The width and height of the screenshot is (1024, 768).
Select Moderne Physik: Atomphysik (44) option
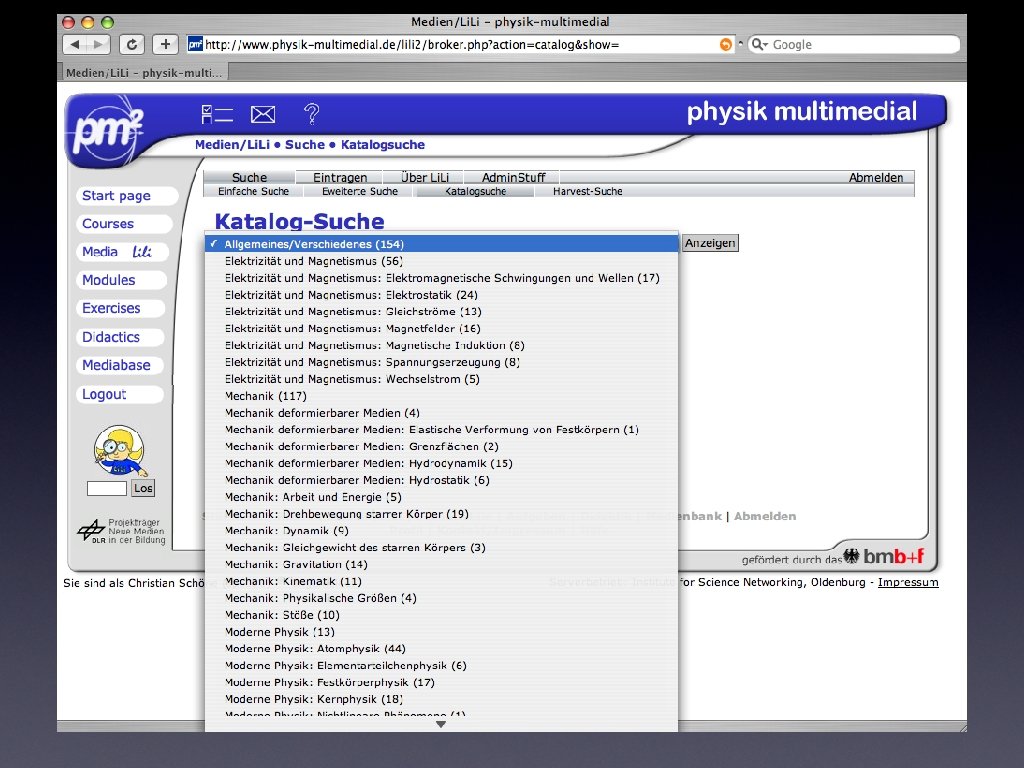tap(441, 648)
